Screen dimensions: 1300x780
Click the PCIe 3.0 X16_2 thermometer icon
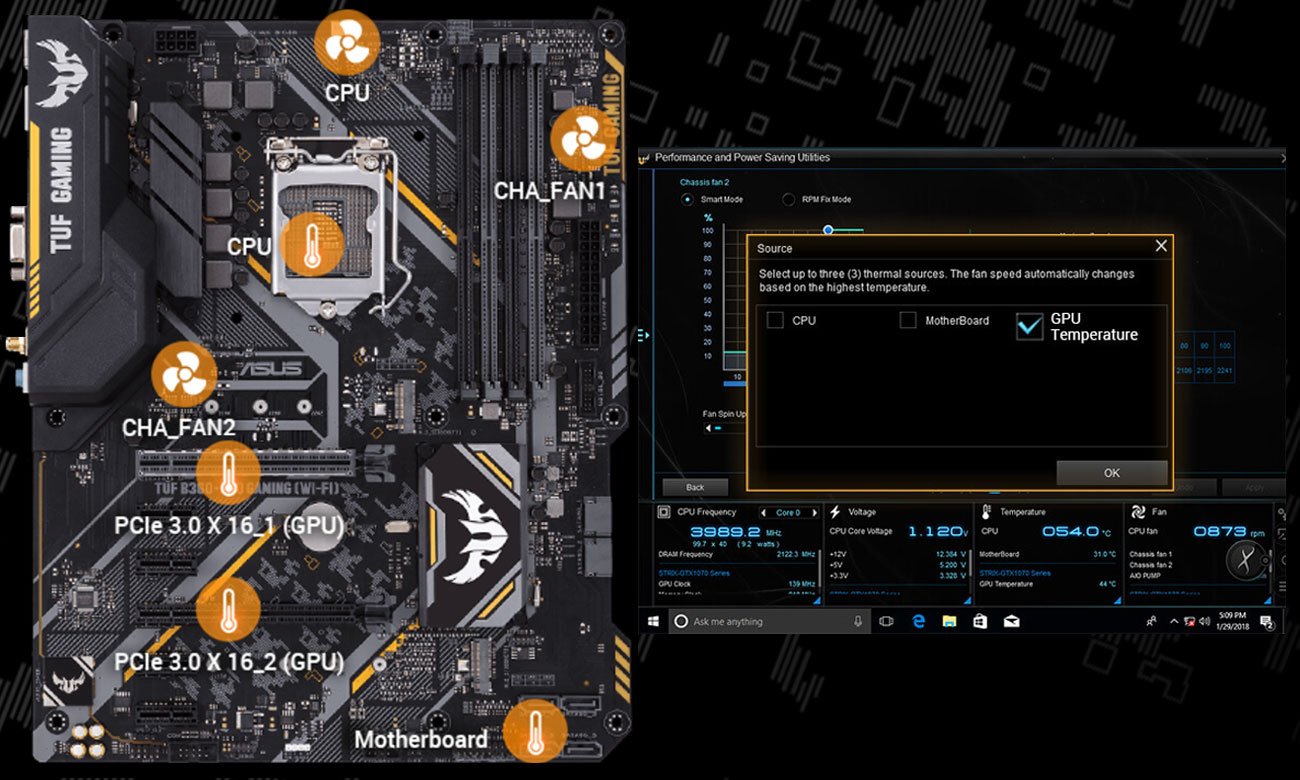point(229,608)
